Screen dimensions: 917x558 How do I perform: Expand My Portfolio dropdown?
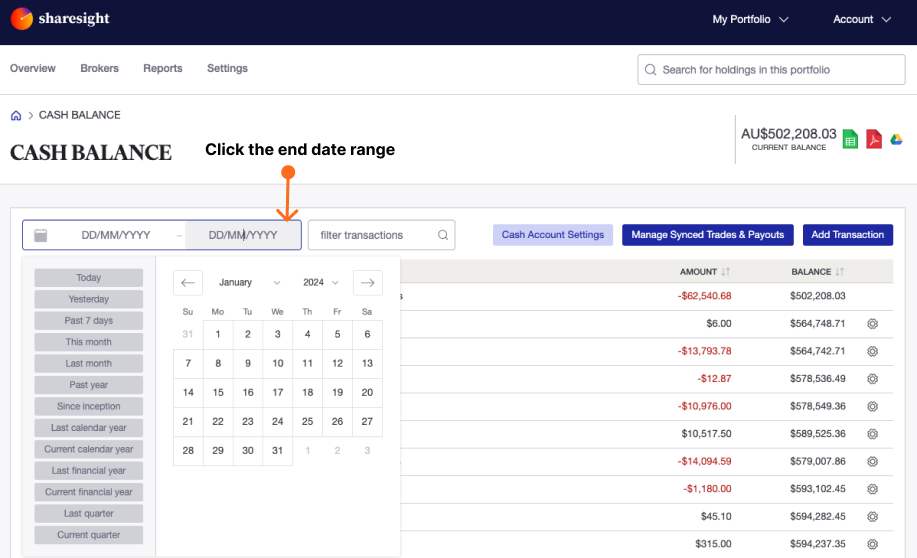tap(750, 19)
